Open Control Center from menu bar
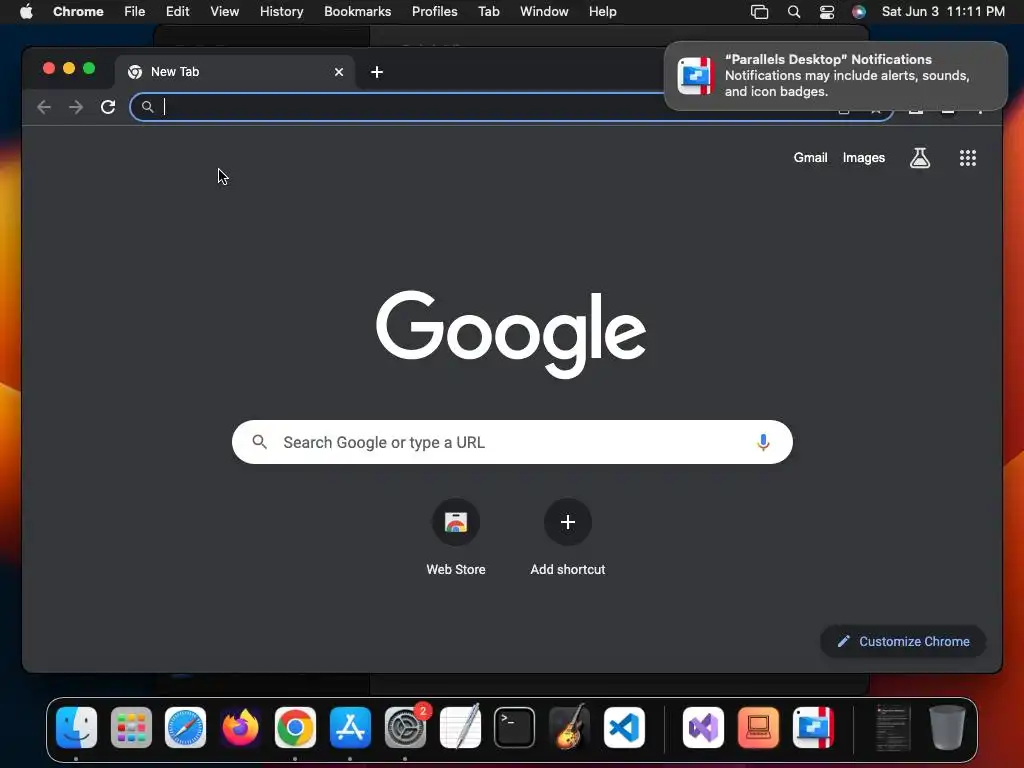 tap(826, 12)
